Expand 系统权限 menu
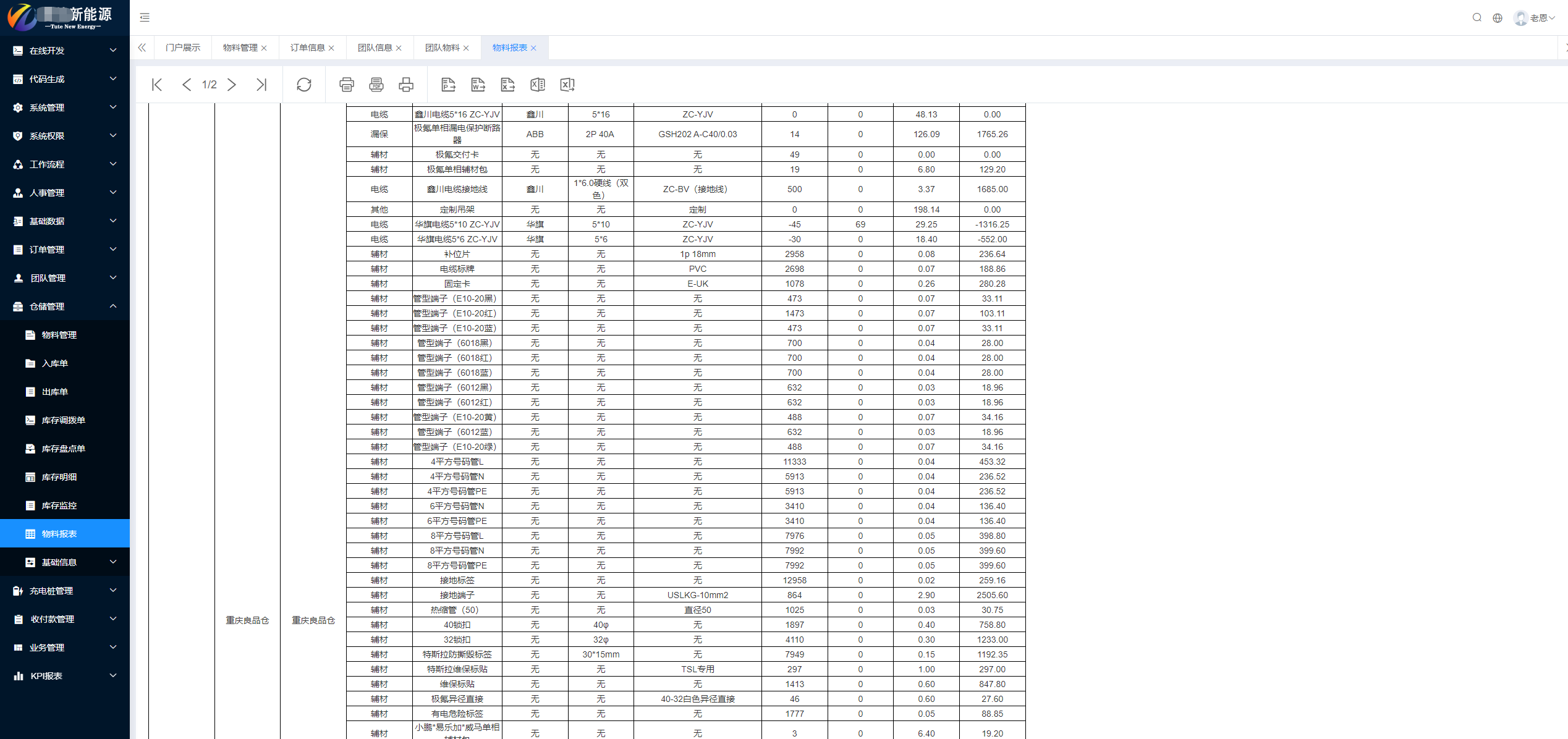Screen dimensions: 1568x739 tap(65, 136)
